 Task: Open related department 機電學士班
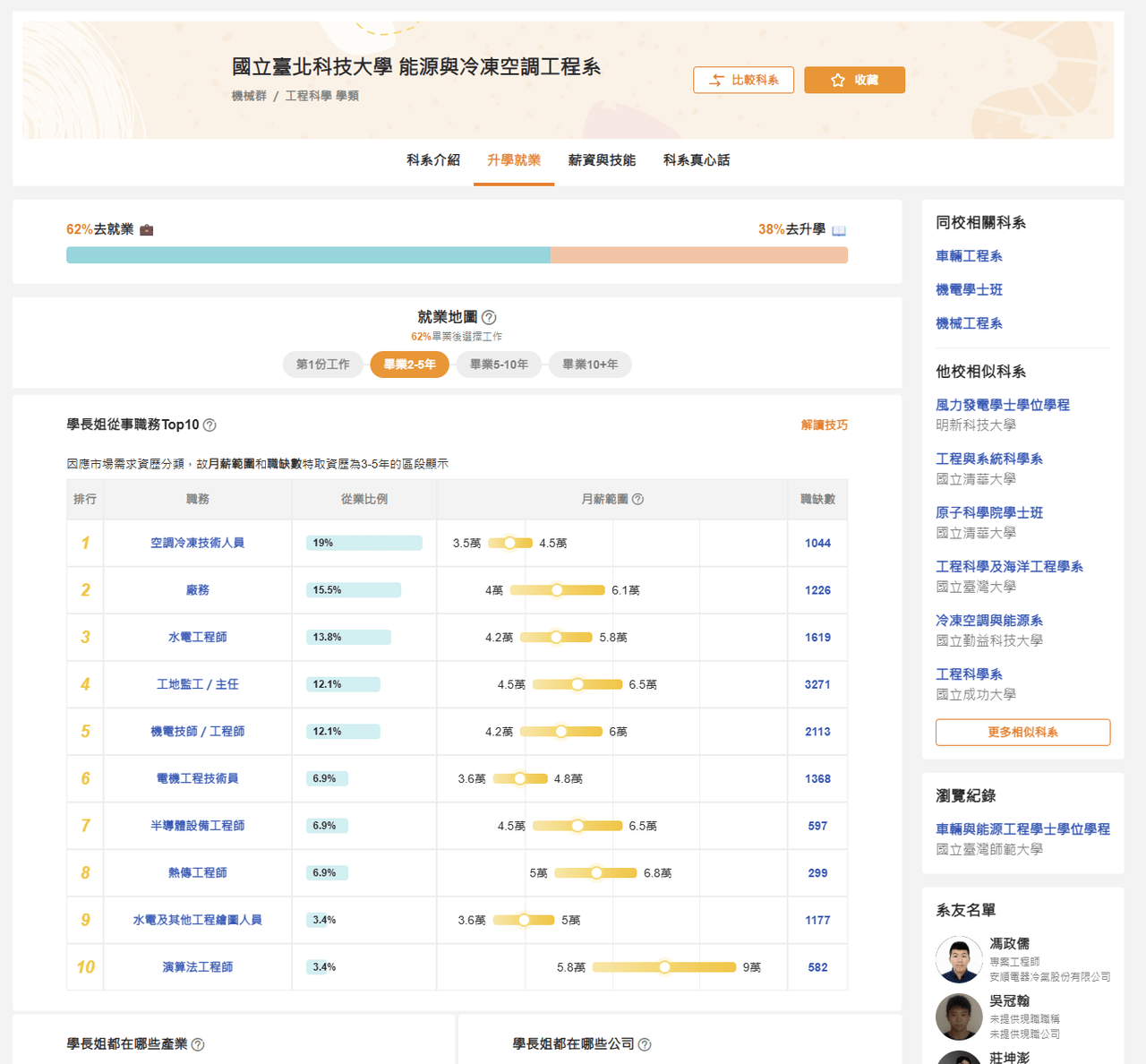click(969, 290)
